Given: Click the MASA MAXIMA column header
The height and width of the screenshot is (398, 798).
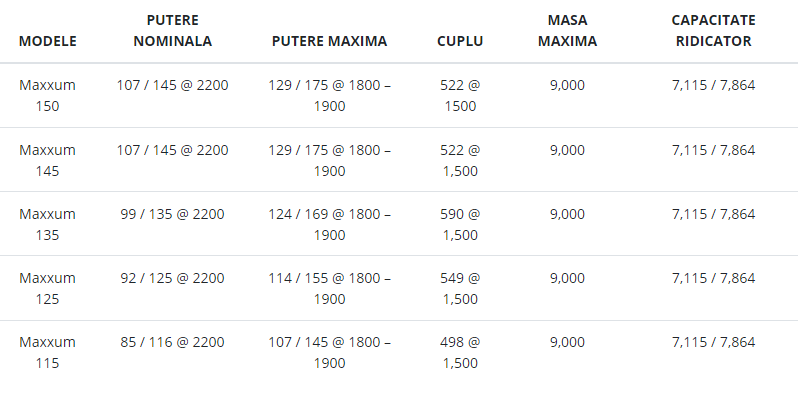Looking at the screenshot, I should [567, 31].
